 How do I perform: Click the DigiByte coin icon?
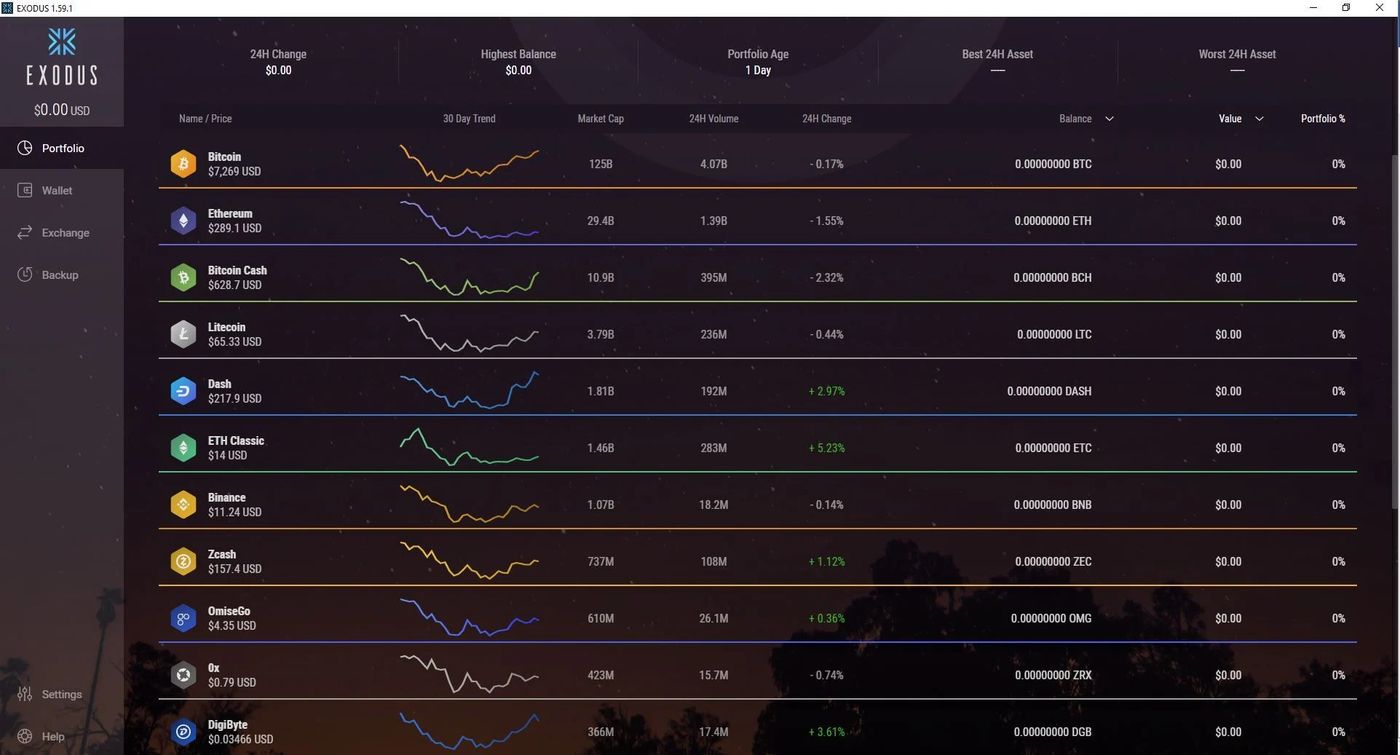click(183, 732)
